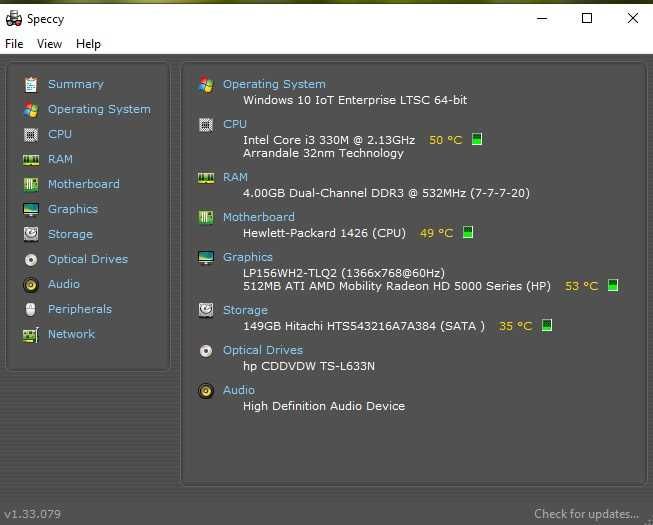Select the CPU sidebar section
The width and height of the screenshot is (653, 525).
(x=60, y=134)
